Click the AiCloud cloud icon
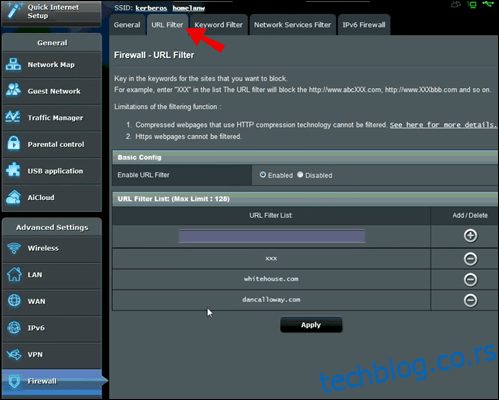Screen dimensions: 499x400 (13, 197)
